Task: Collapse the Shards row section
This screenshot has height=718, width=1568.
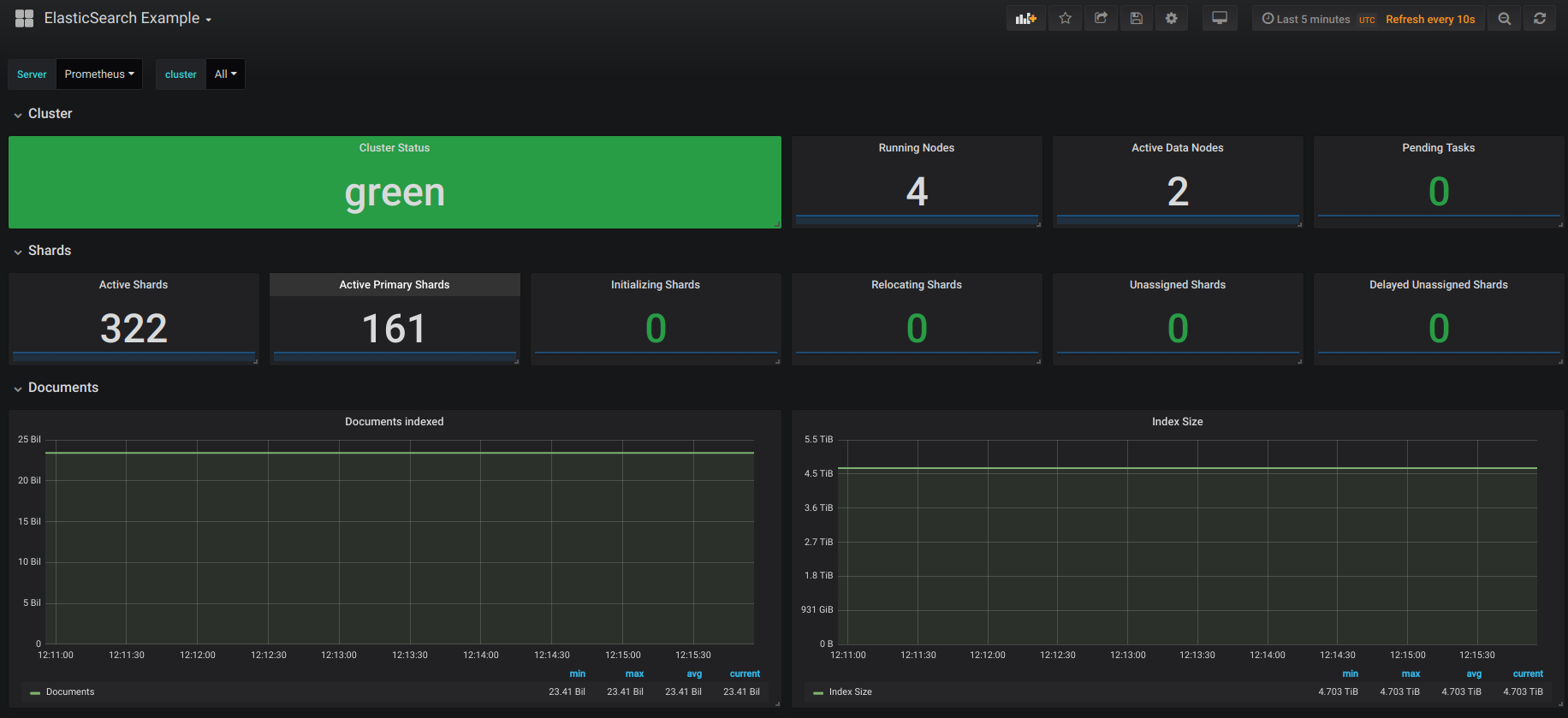Action: 49,251
